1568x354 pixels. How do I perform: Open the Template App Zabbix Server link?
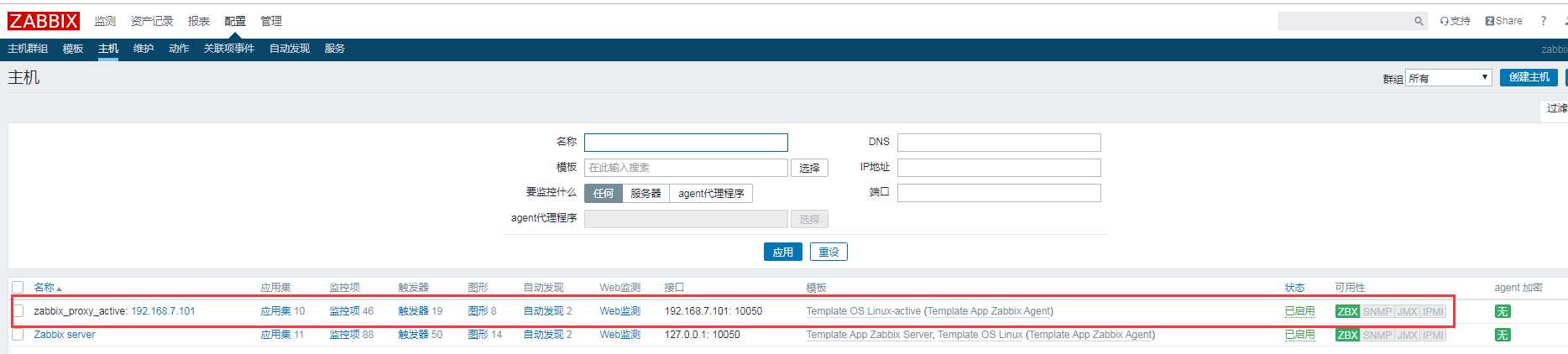pos(869,335)
